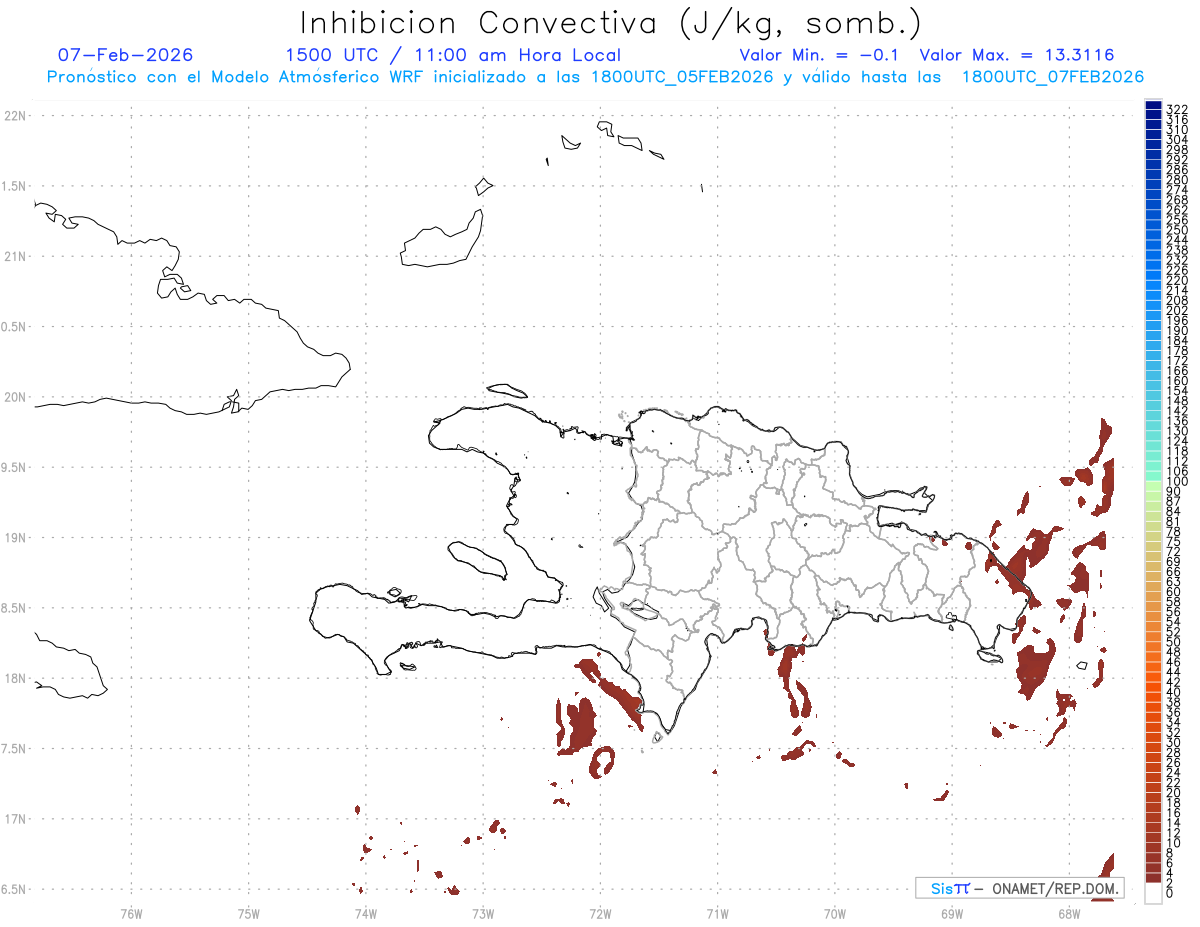Viewport: 1200px width, 927px height.
Task: Click the "69W" longitude label
Action: (952, 913)
